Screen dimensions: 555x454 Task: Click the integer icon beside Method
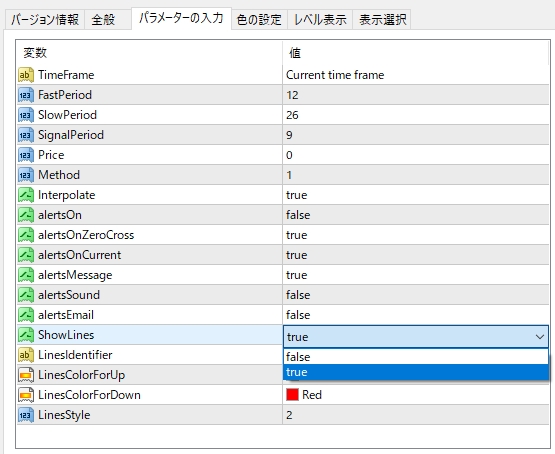(26, 175)
